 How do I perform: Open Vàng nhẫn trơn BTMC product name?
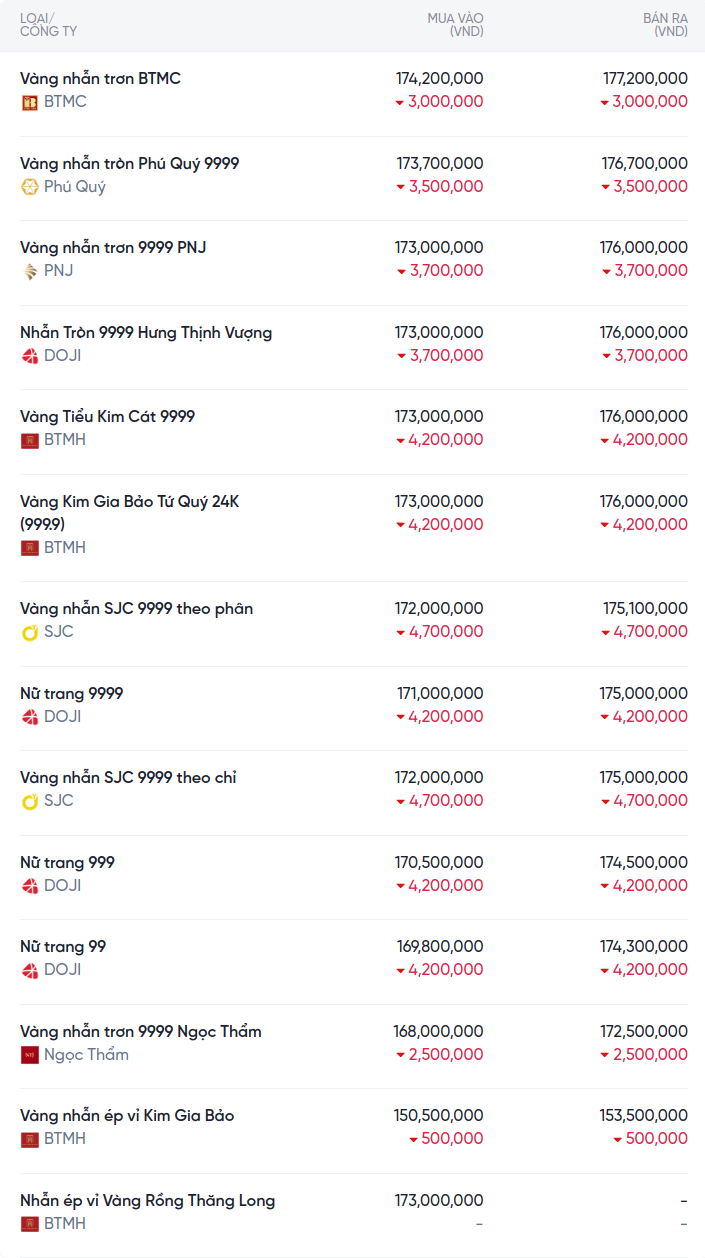click(100, 79)
